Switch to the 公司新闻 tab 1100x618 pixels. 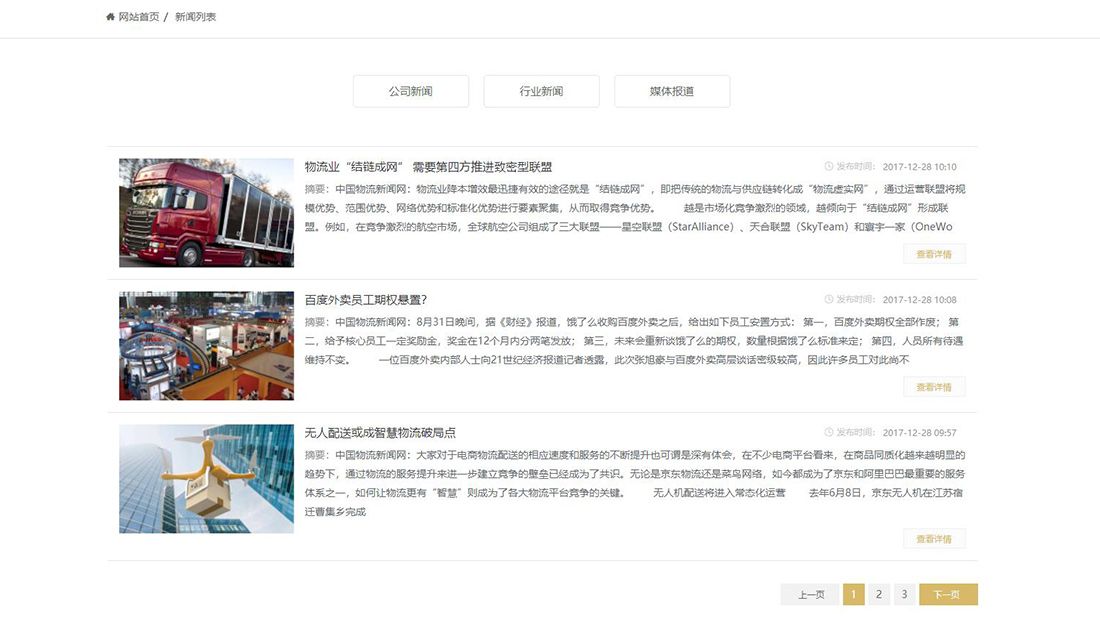[x=411, y=91]
